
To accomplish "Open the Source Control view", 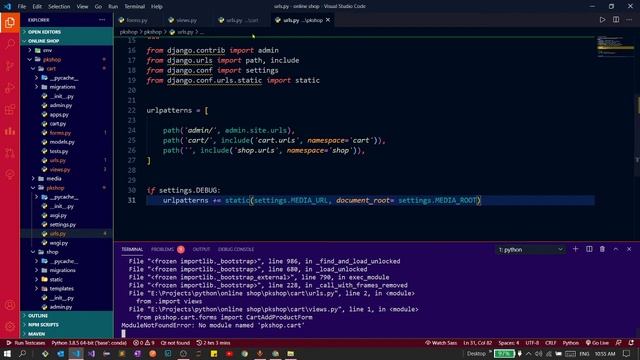I will click(x=10, y=66).
